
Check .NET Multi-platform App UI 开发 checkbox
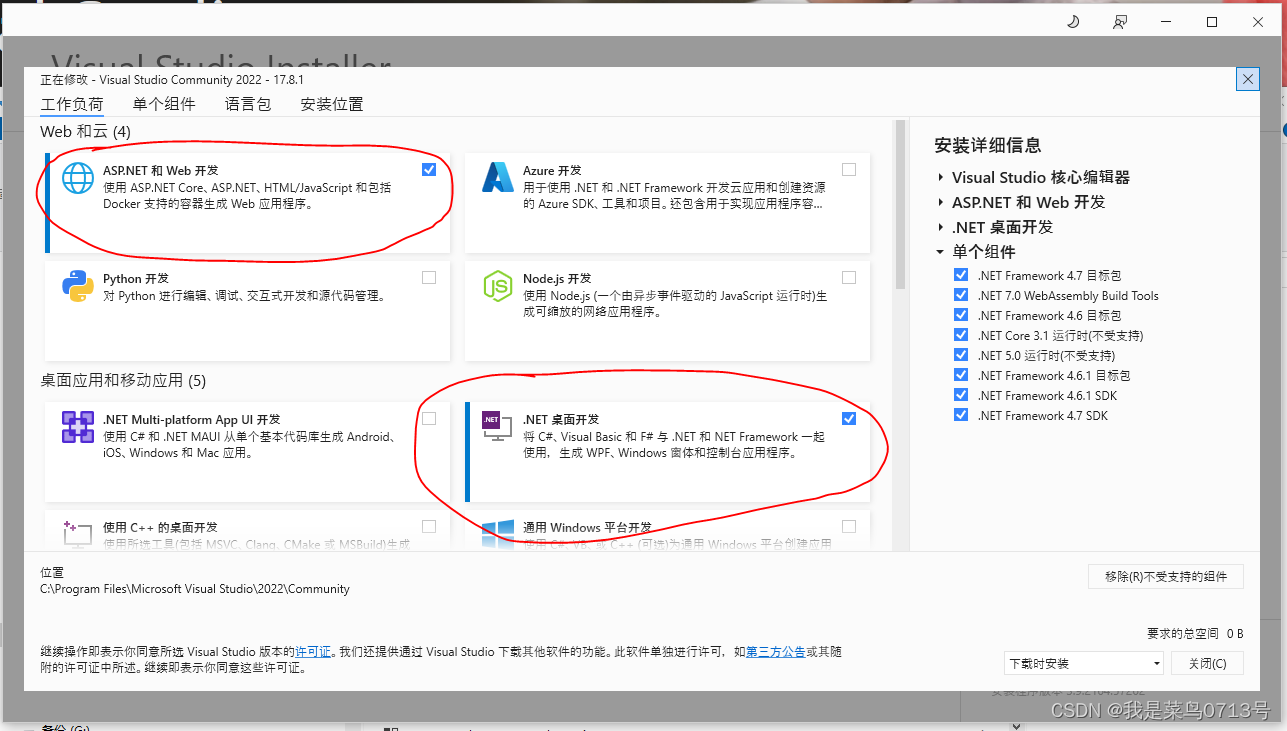(x=429, y=418)
